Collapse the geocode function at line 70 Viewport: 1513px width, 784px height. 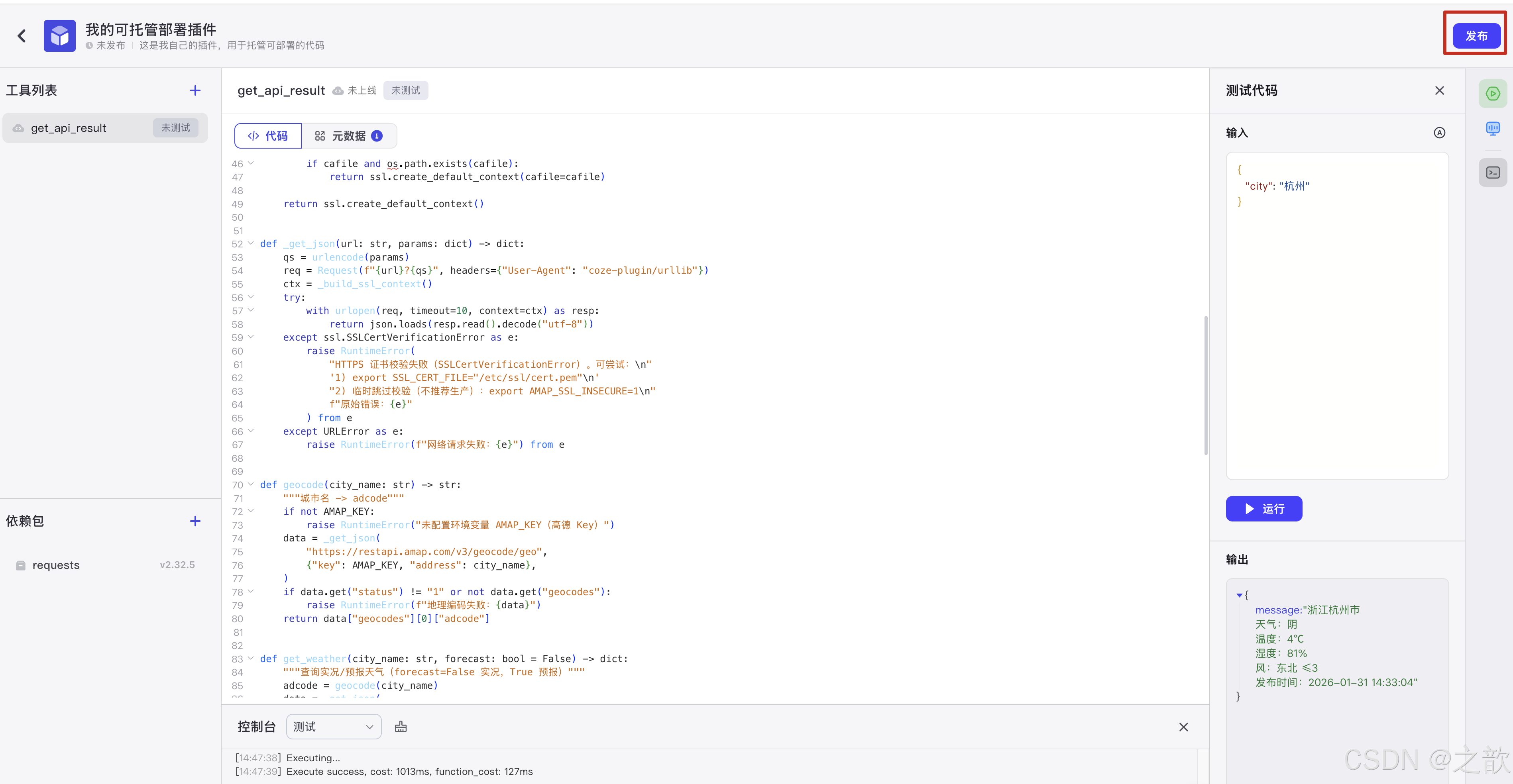coord(251,485)
